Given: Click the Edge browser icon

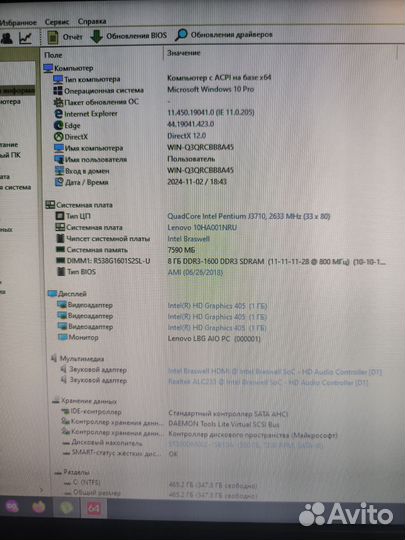Looking at the screenshot, I should point(59,125).
